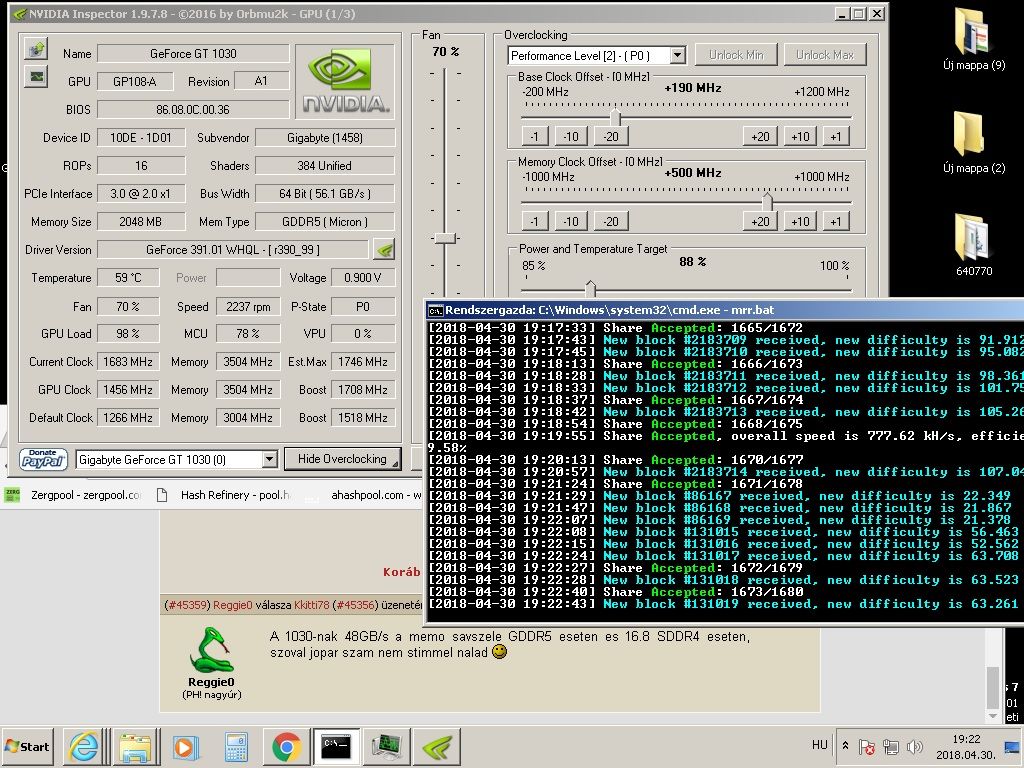Open Gigabyte GeForce GT 1030 GPU selector
The image size is (1024, 768).
(177, 460)
